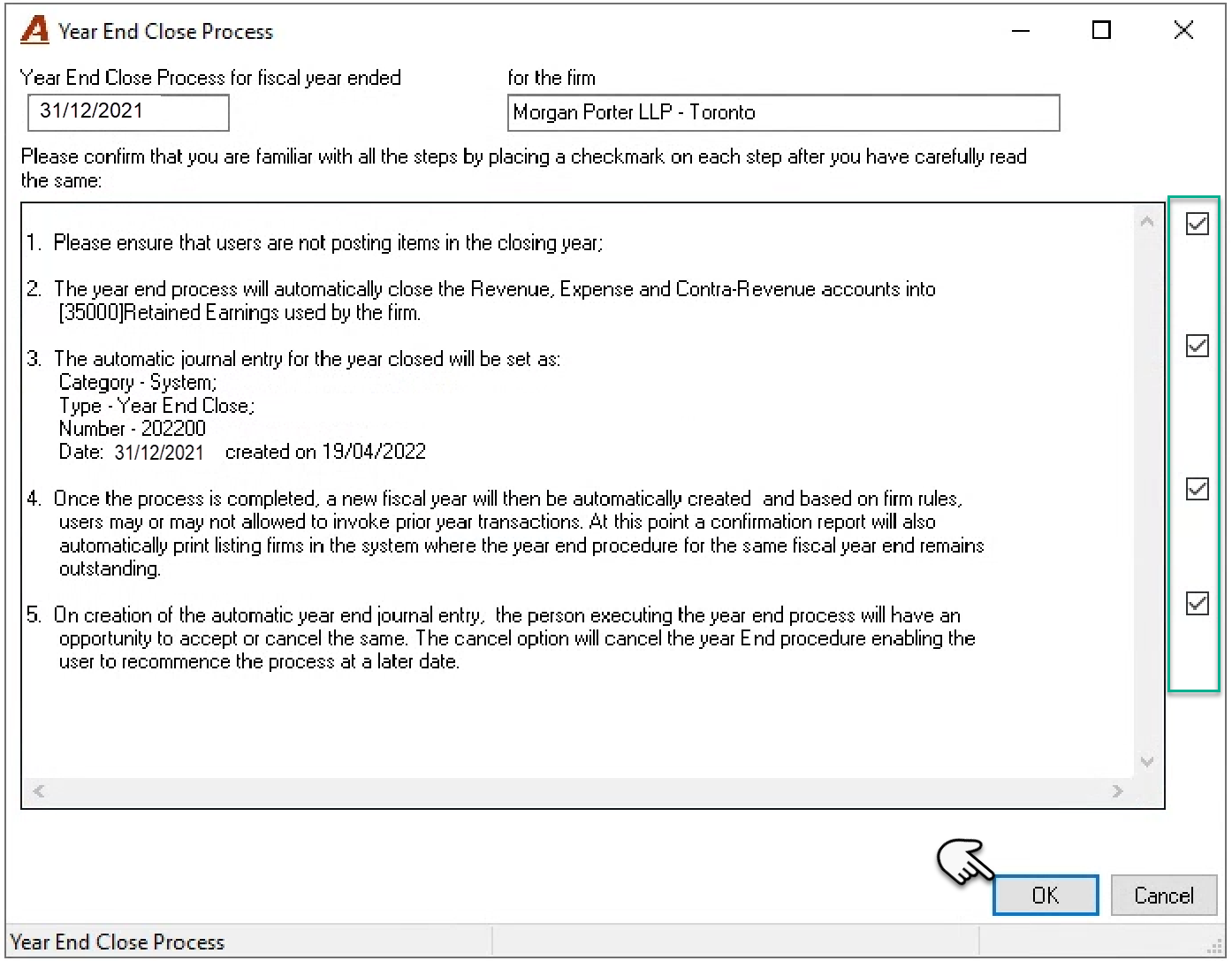Click the vertical scrollbar up arrow
Screen dimensions: 1232x961
1147,222
